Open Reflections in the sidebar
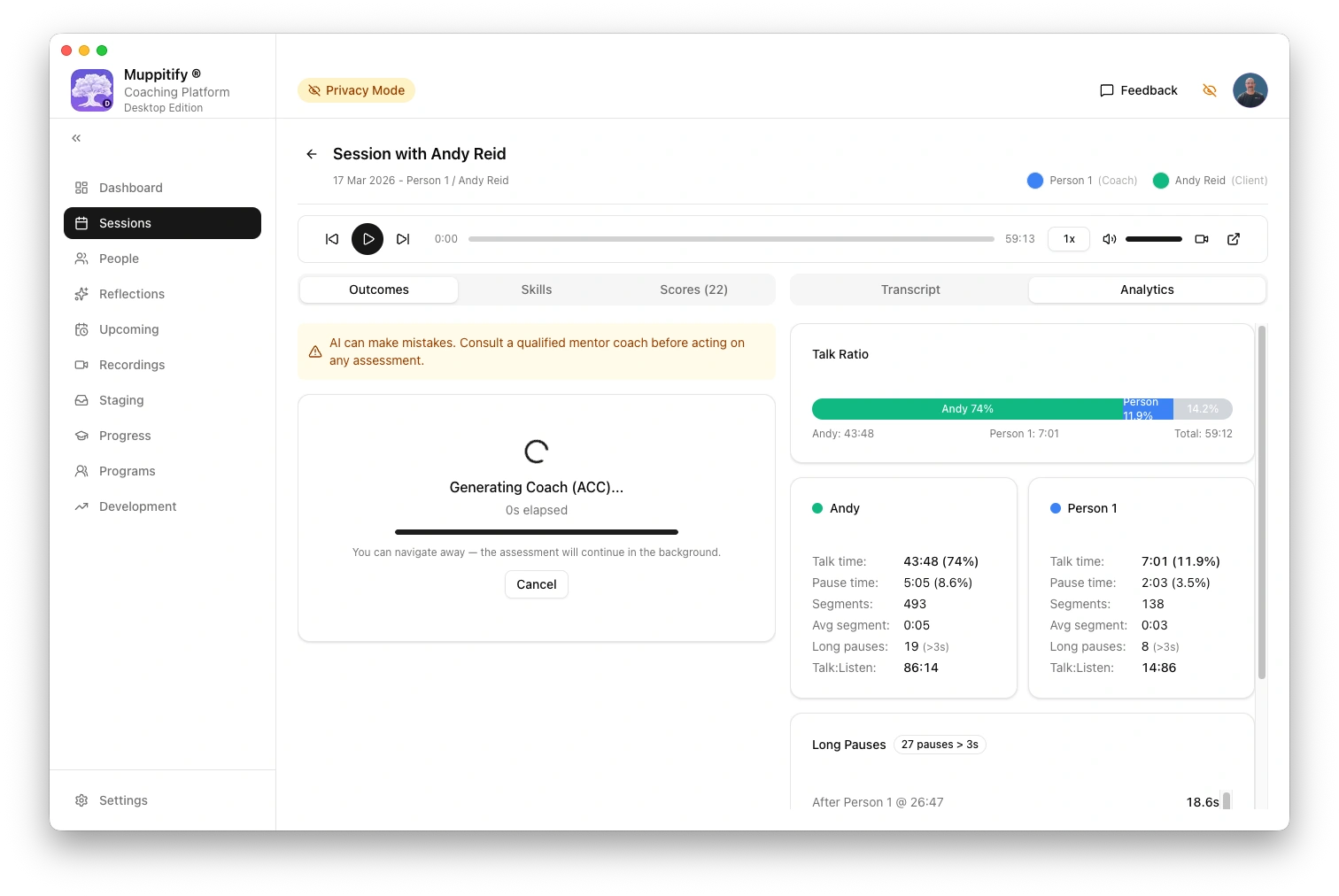This screenshot has width=1339, height=896. 132,294
